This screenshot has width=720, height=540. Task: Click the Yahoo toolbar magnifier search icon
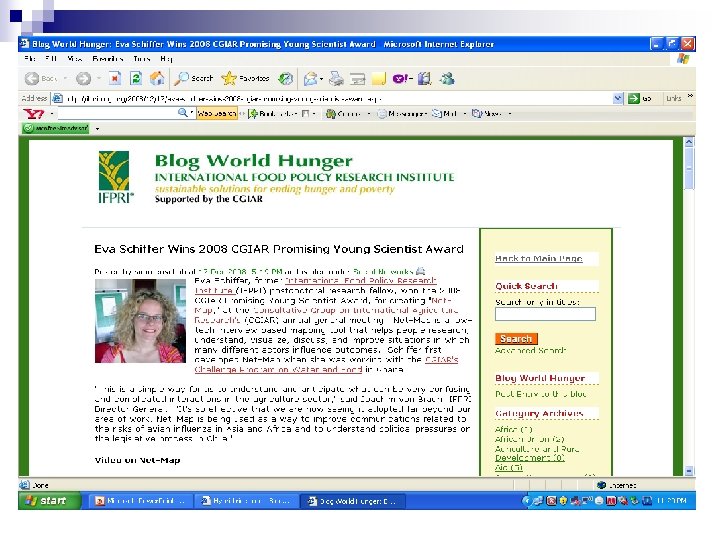click(x=183, y=113)
